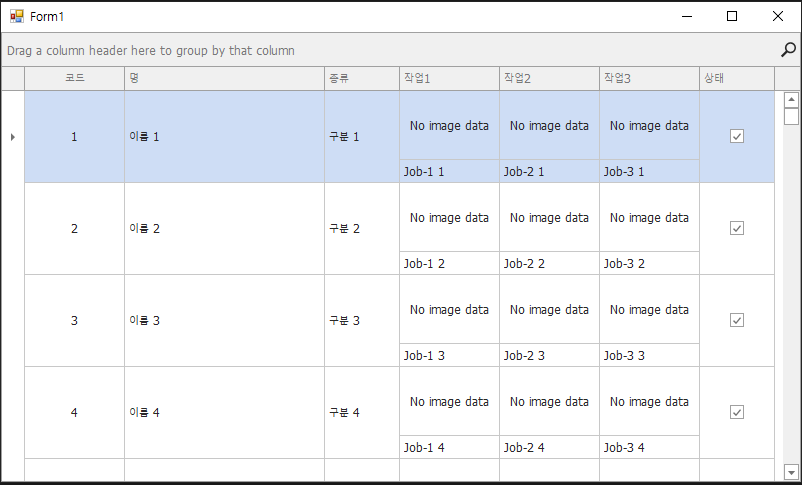802x485 pixels.
Task: Select the cell 구분 4
Action: point(362,412)
